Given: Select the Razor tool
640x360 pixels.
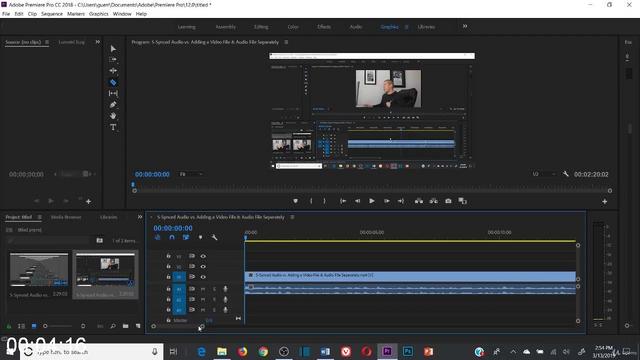Looking at the screenshot, I should pyautogui.click(x=113, y=82).
